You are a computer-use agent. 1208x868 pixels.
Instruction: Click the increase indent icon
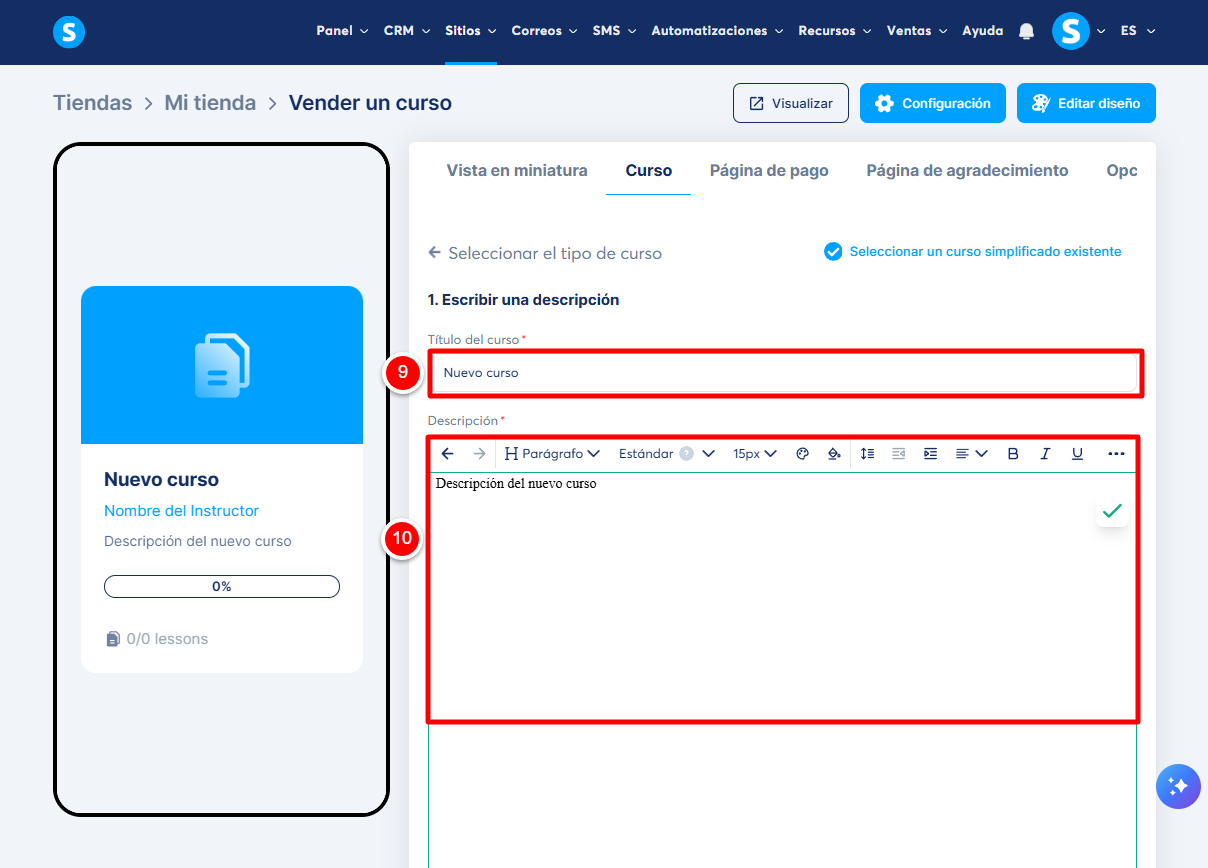tap(930, 453)
